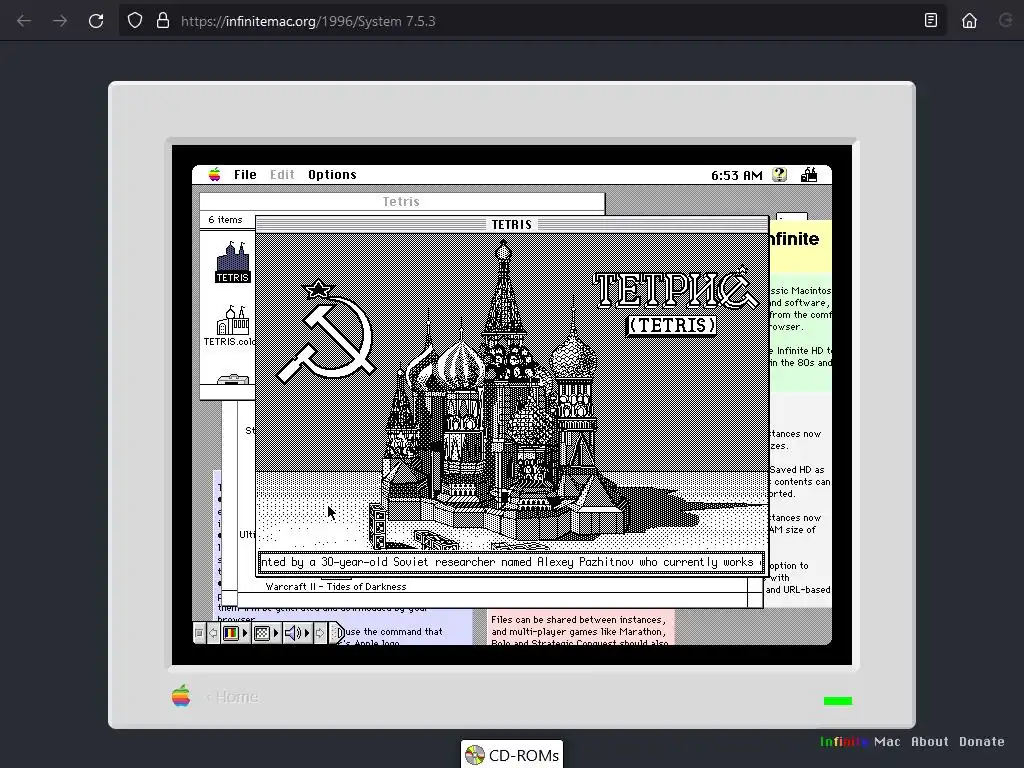Click the ТЕТРИС Cyrillic title logo

coord(675,288)
